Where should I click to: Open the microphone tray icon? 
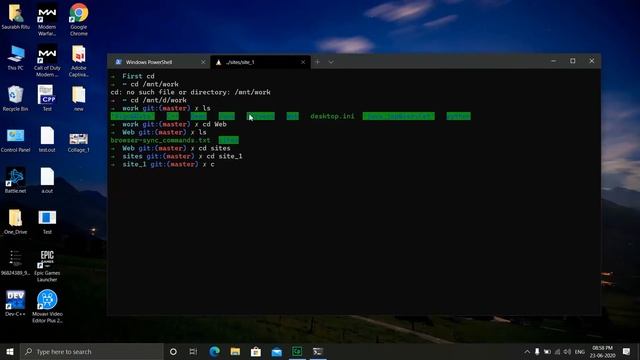[537, 351]
